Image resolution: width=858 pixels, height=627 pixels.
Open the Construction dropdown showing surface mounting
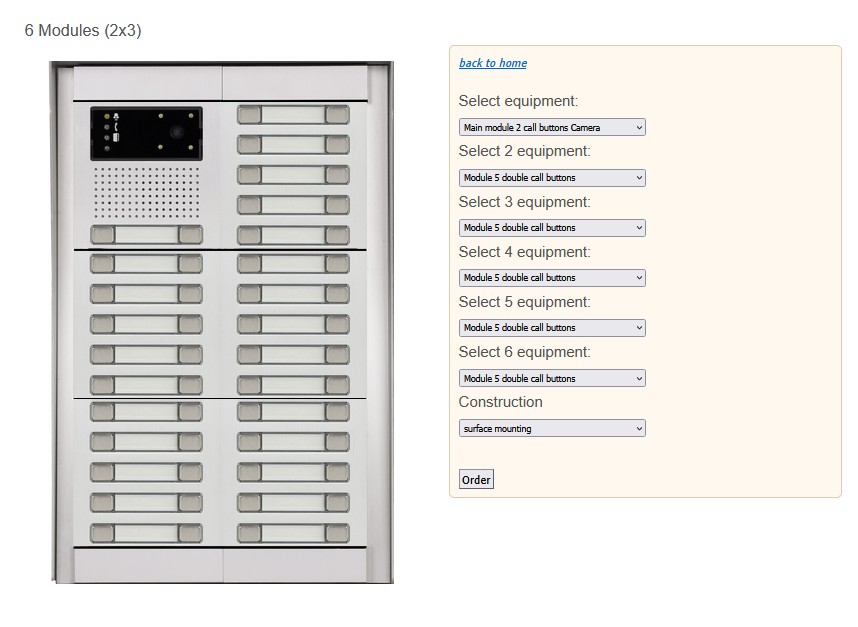552,428
